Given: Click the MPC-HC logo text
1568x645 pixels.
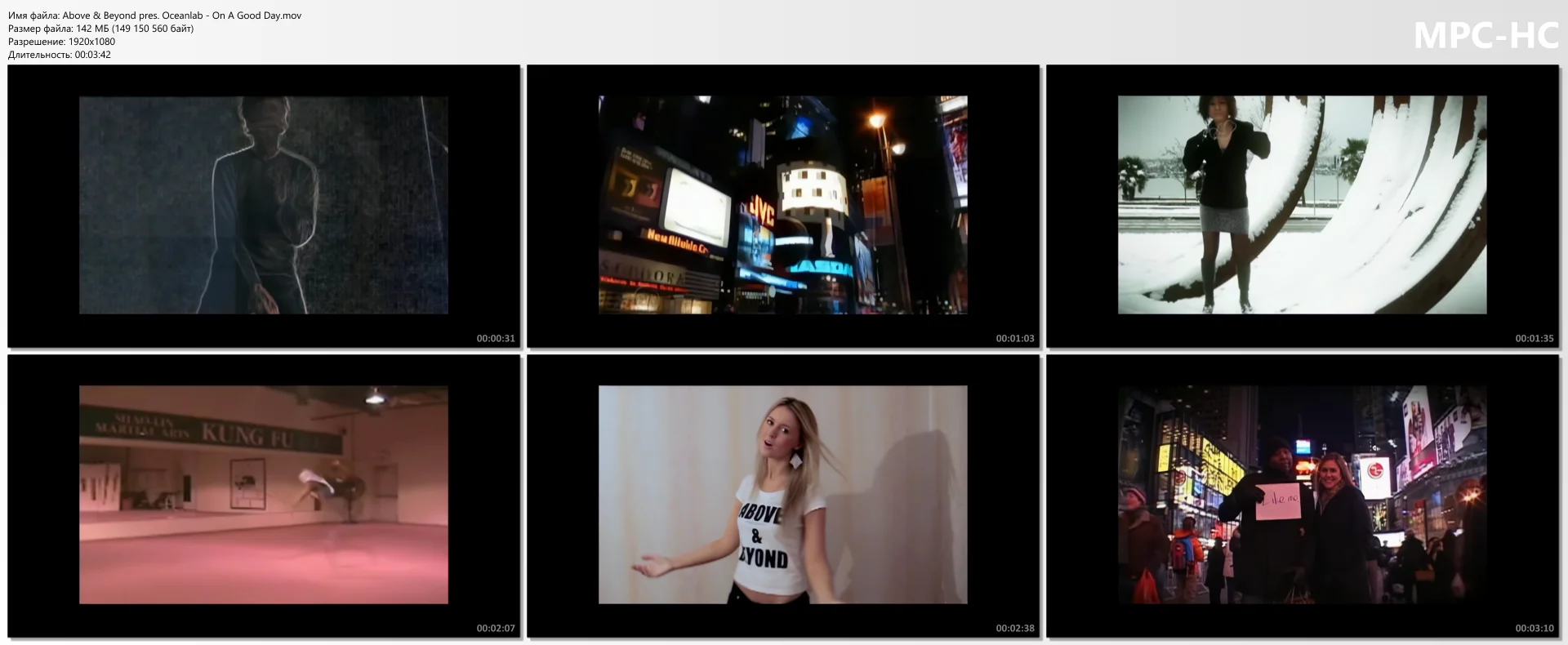Looking at the screenshot, I should (1486, 36).
